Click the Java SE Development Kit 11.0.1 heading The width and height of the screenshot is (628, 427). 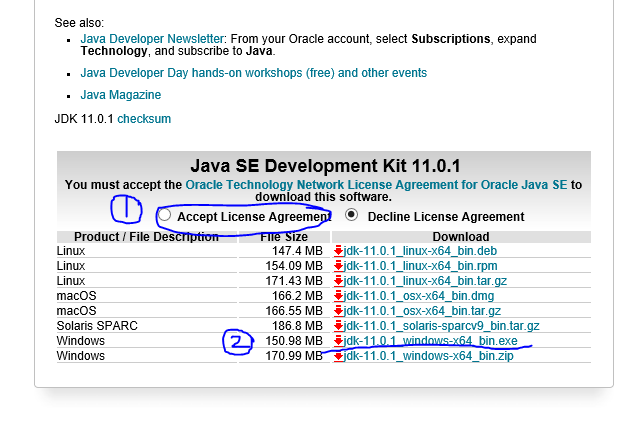point(325,166)
